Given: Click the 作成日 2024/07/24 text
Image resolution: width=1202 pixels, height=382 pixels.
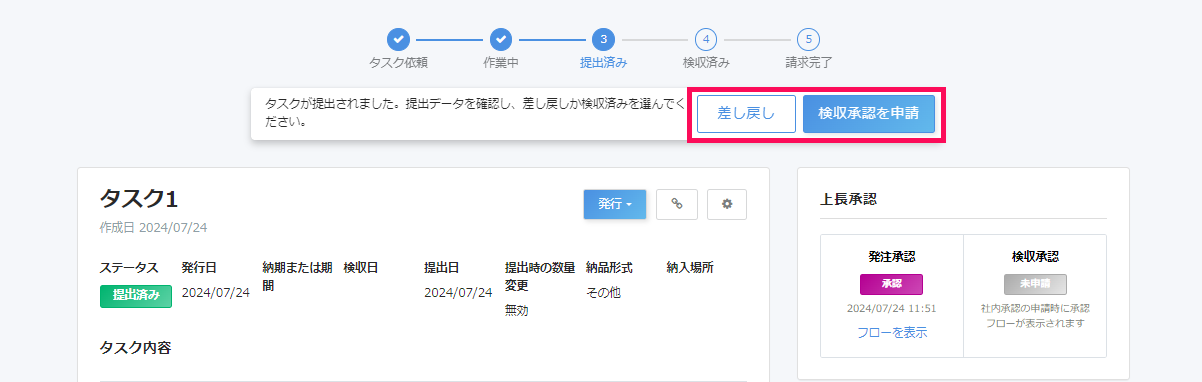Looking at the screenshot, I should (153, 227).
